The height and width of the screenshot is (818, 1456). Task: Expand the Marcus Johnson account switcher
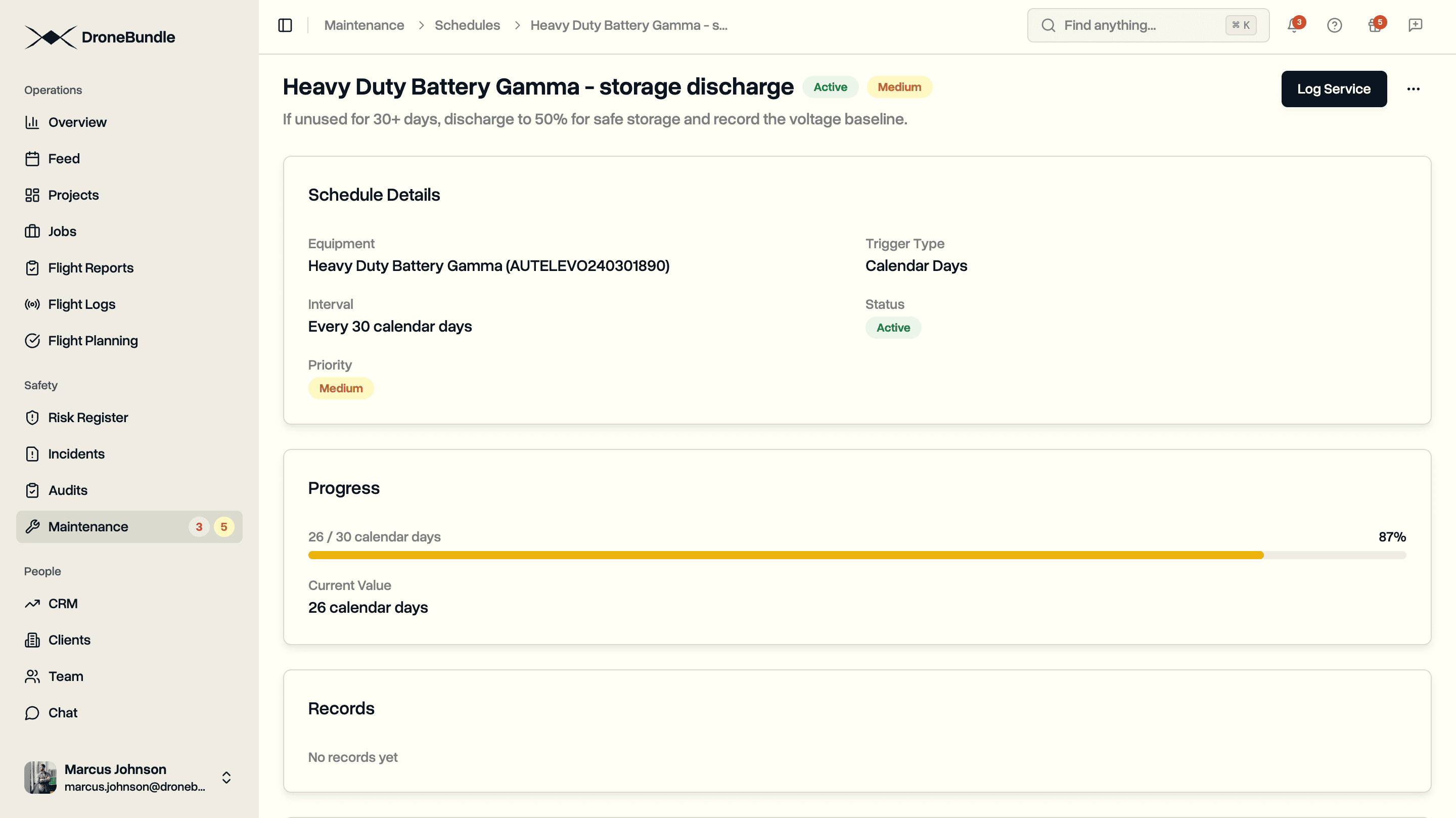pyautogui.click(x=226, y=778)
